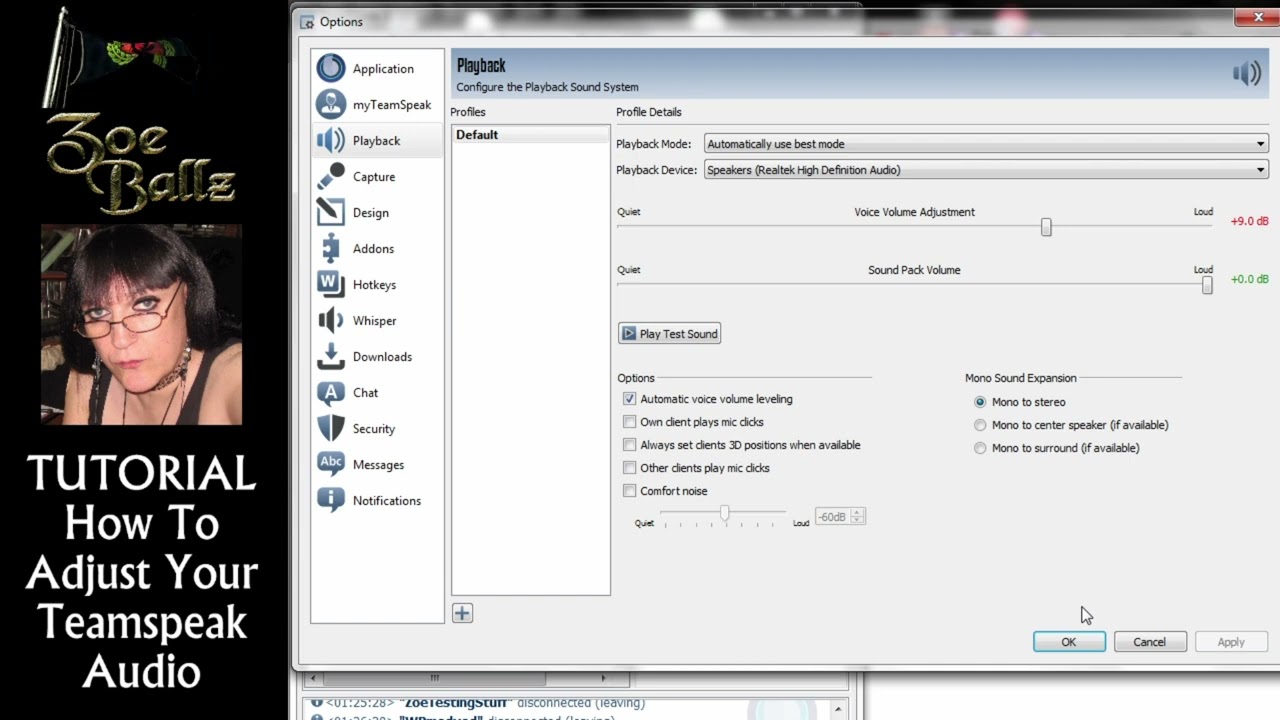Viewport: 1280px width, 720px height.
Task: Click the +0.0 dB sound pack value
Action: [x=1249, y=280]
